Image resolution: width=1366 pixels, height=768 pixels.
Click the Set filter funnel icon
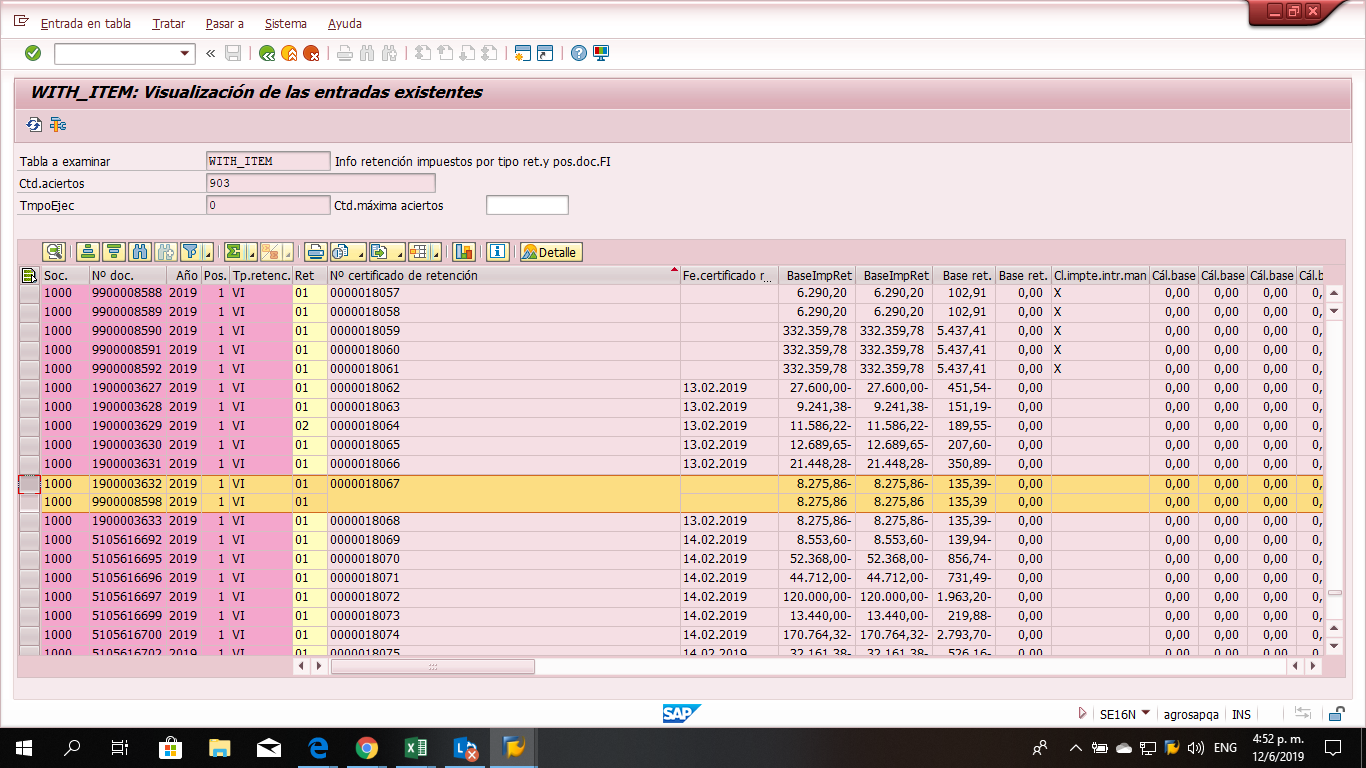click(x=189, y=252)
